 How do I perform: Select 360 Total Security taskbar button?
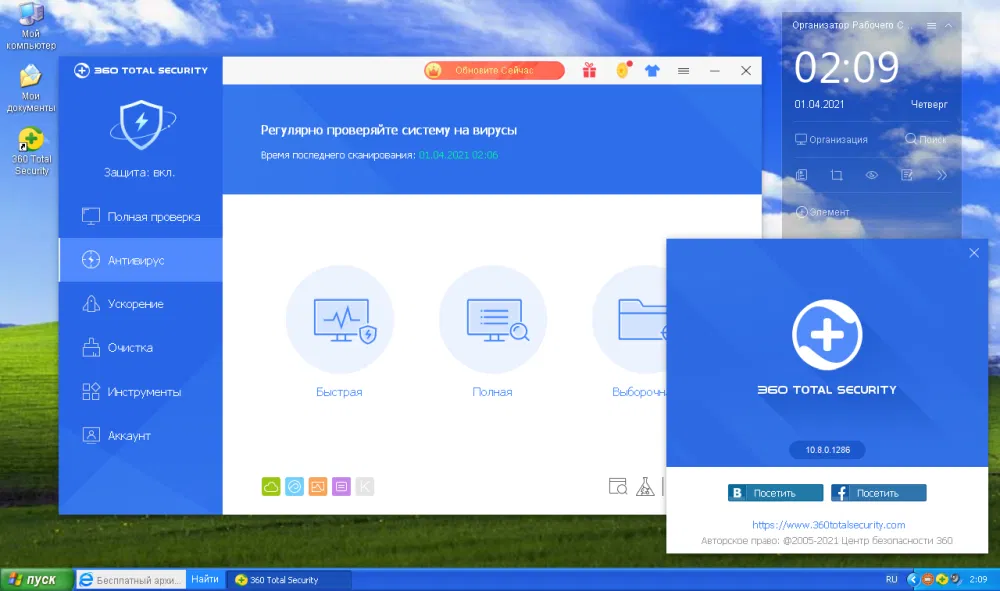(290, 580)
